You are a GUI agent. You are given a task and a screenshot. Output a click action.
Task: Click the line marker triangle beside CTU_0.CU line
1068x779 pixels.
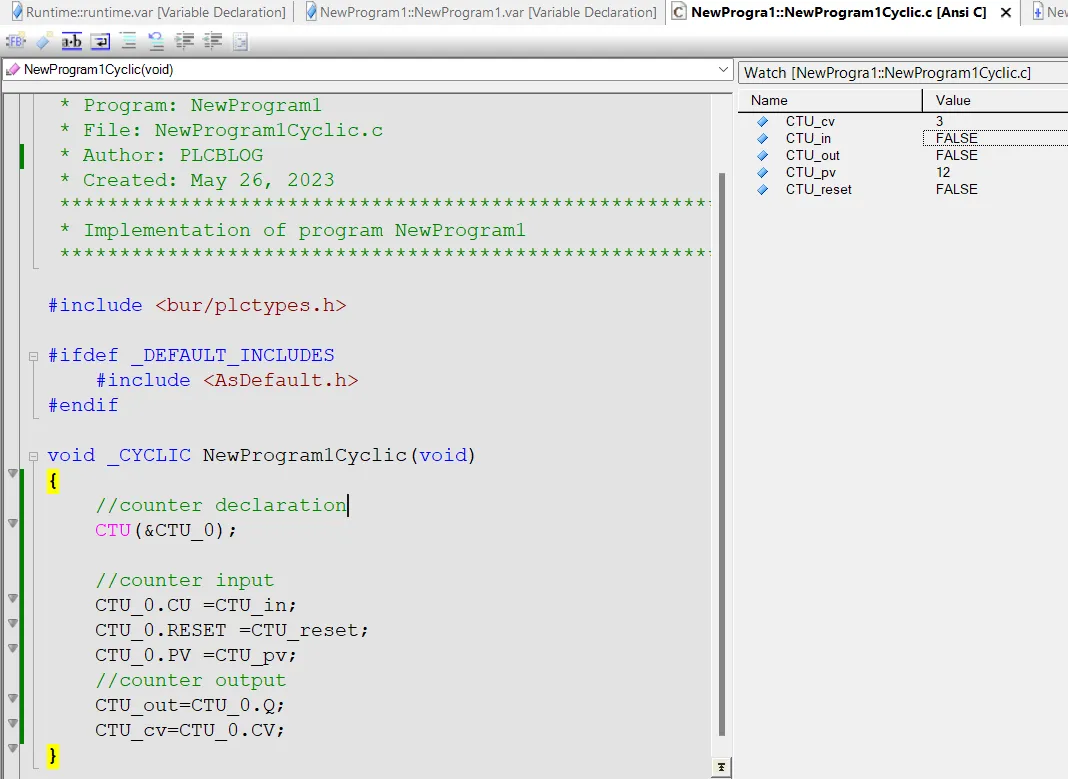coord(12,598)
